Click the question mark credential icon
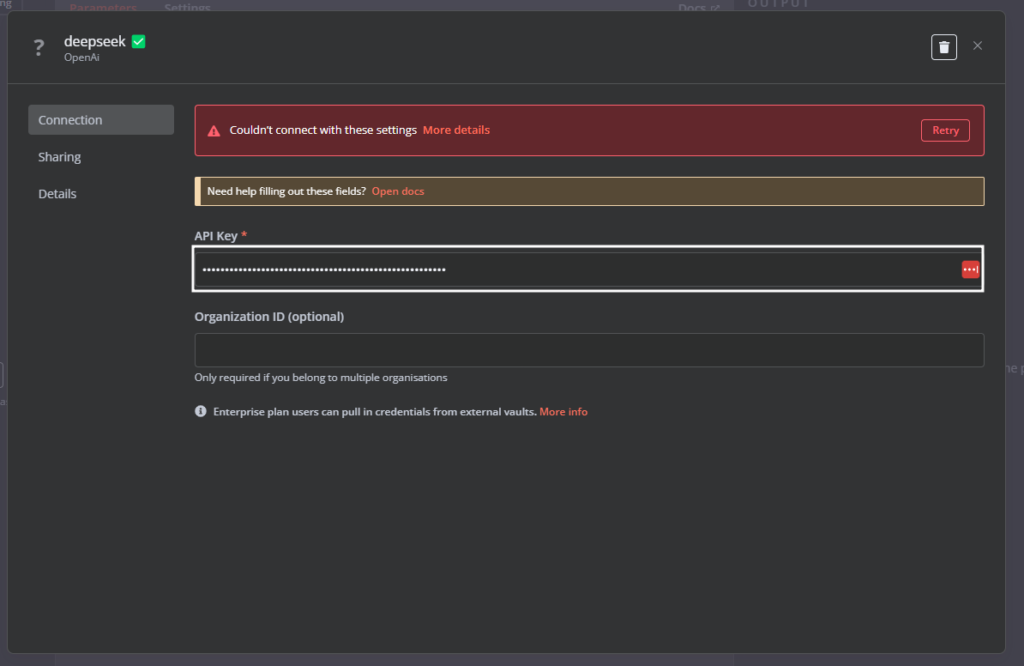The image size is (1024, 666). pos(39,48)
